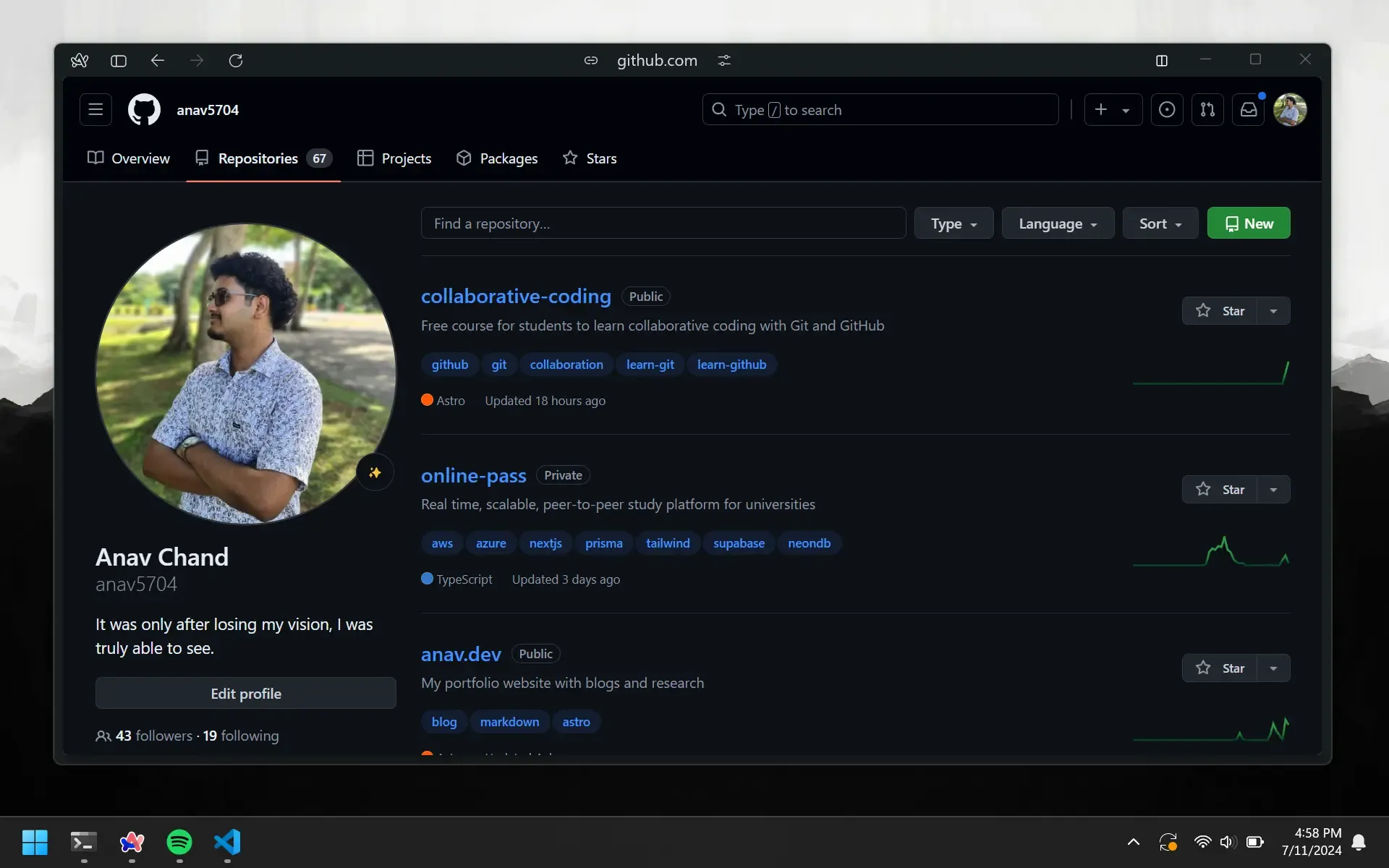Click the anav5704 username in header
1389x868 pixels.
[x=208, y=110]
